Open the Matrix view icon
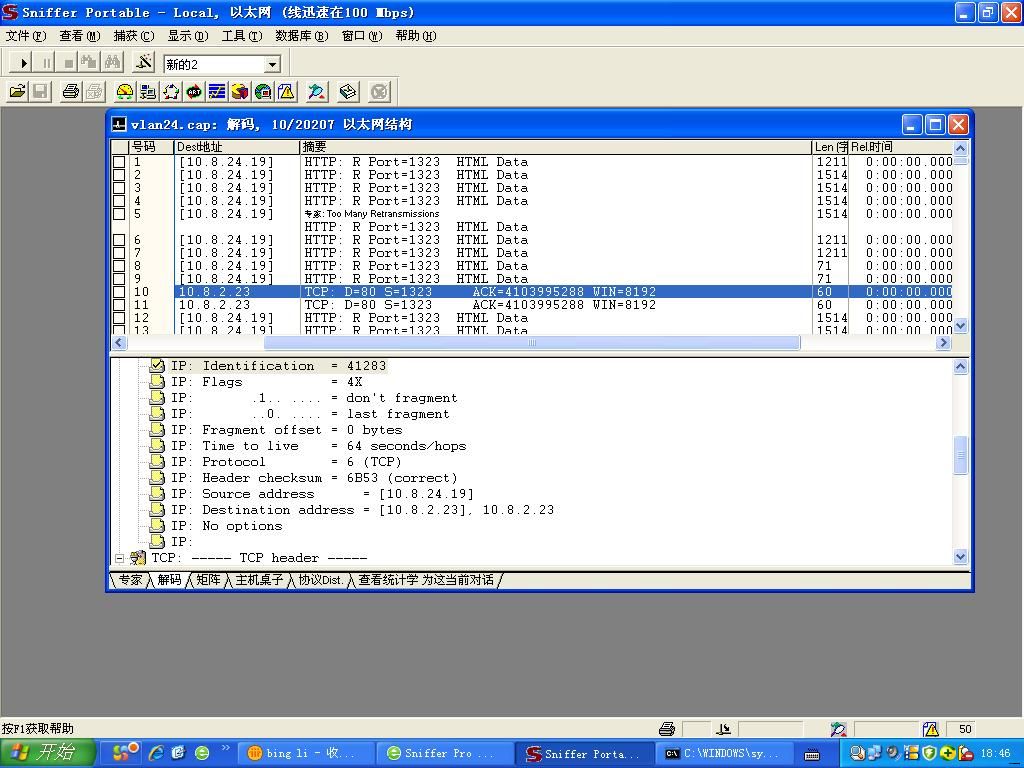This screenshot has width=1024, height=768. 171,92
